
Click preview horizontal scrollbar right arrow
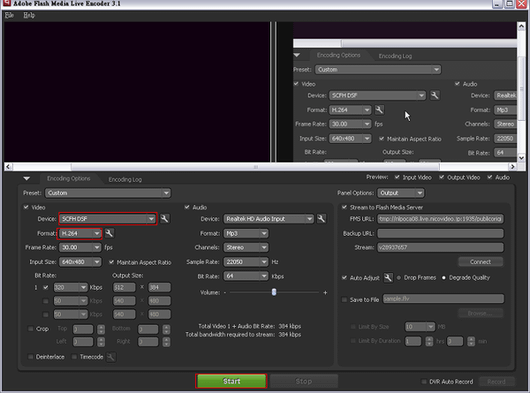pyautogui.click(x=512, y=167)
